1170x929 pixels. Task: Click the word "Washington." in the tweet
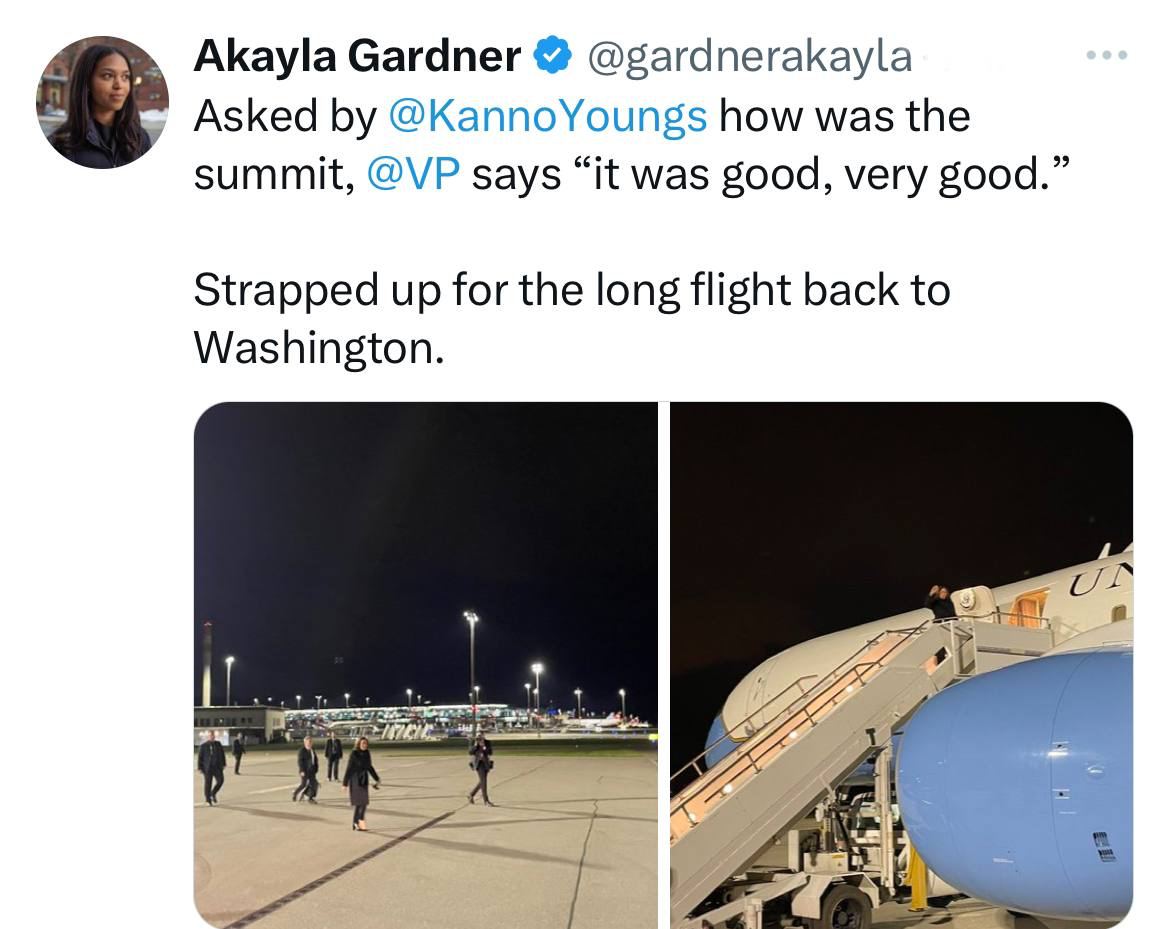[317, 346]
